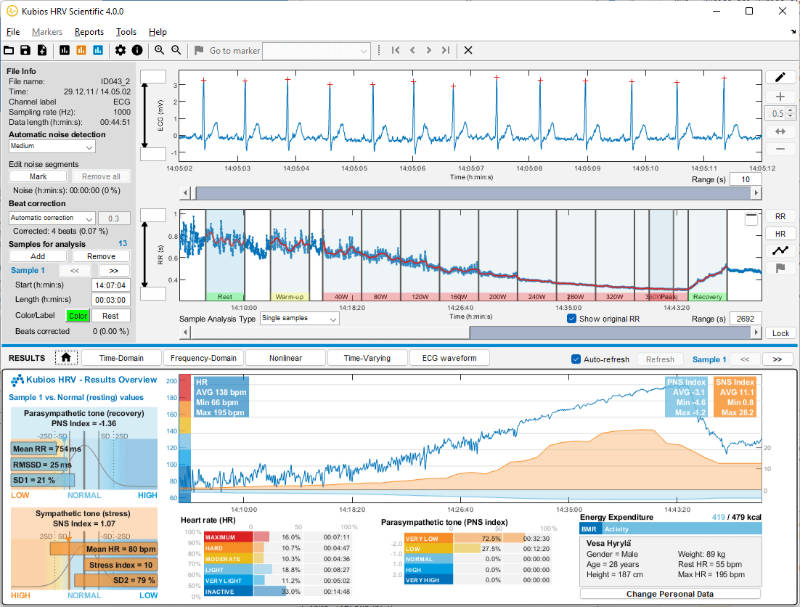Open the File menu

point(13,32)
